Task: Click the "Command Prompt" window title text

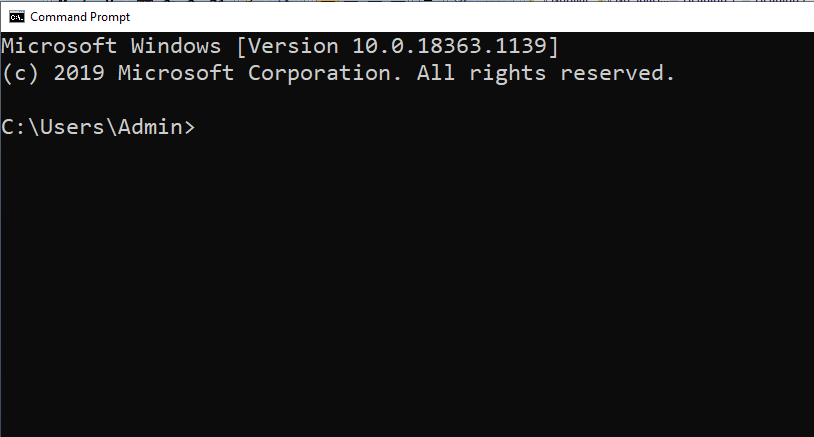Action: click(x=80, y=17)
